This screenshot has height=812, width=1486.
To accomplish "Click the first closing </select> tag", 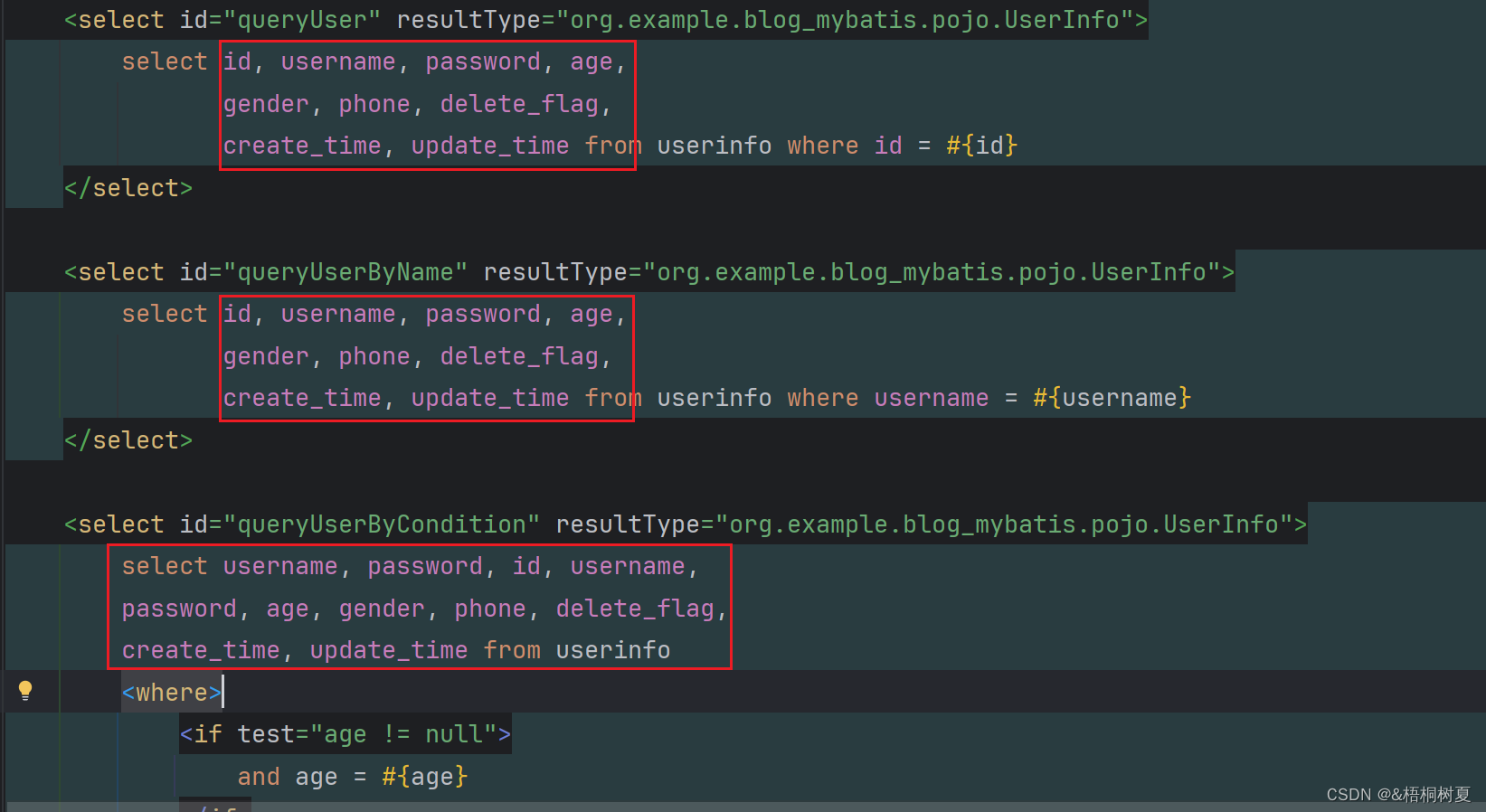I will click(x=128, y=188).
